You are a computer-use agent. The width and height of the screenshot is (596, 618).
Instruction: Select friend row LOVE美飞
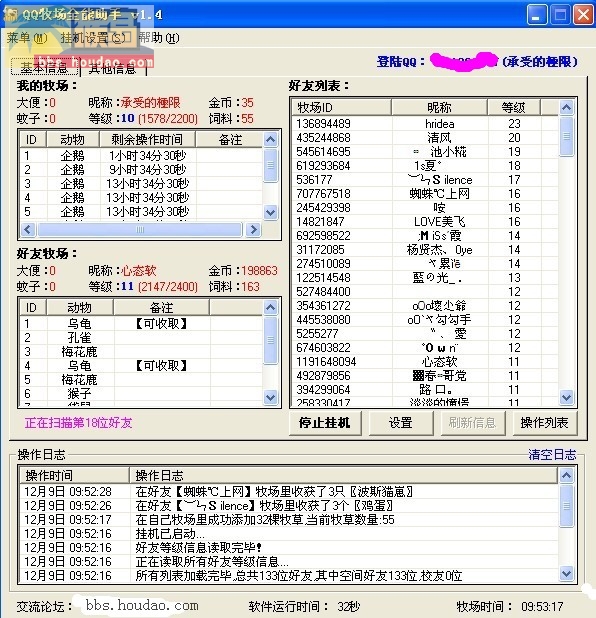[425, 222]
